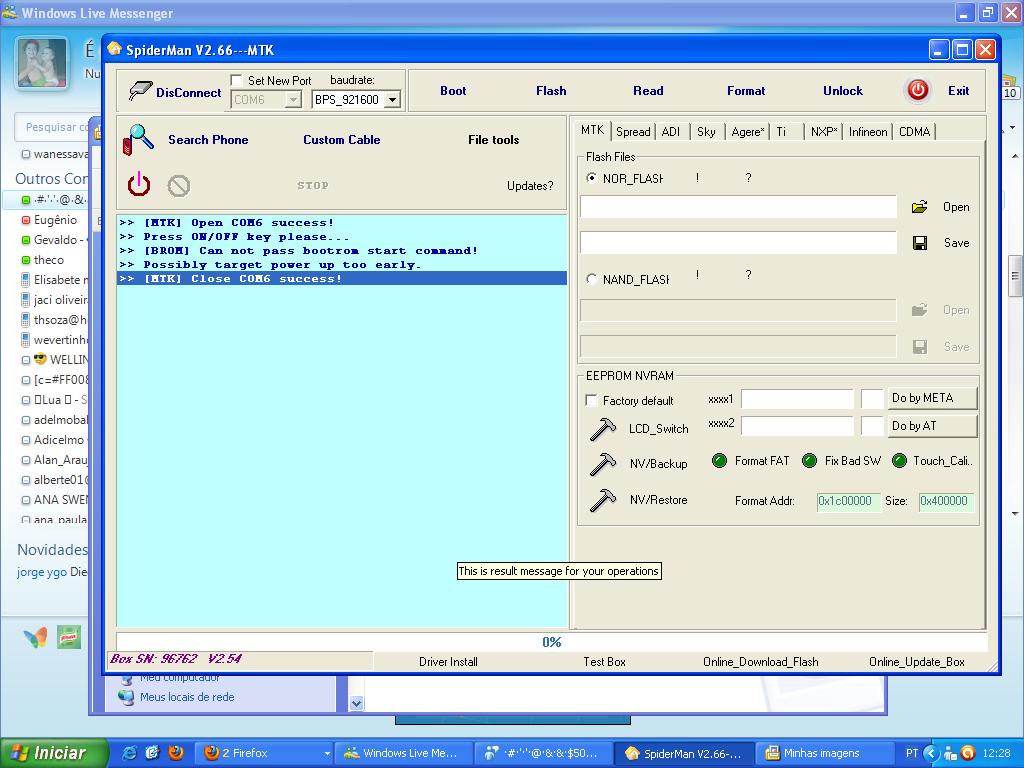Click the Updates? link

click(530, 186)
